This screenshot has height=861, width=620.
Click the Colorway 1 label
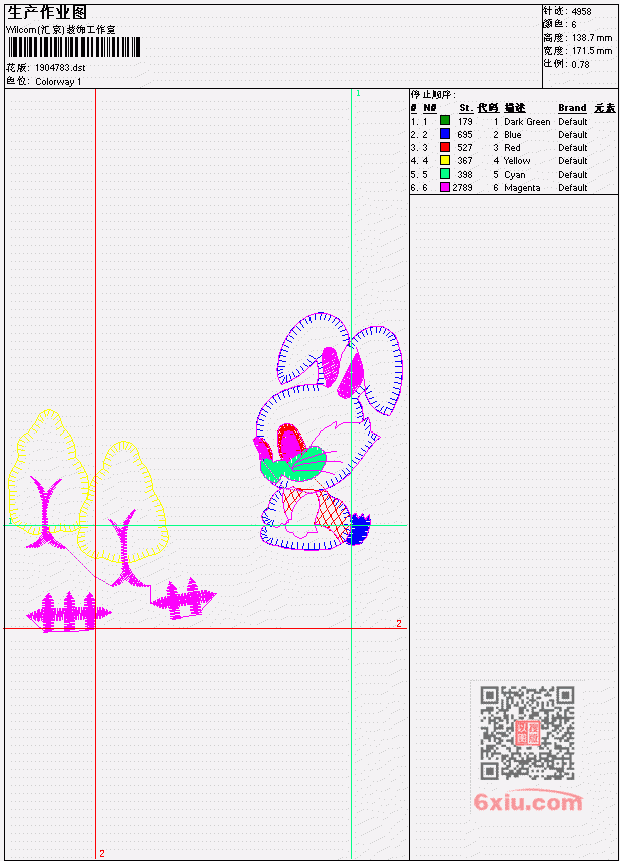tap(58, 81)
